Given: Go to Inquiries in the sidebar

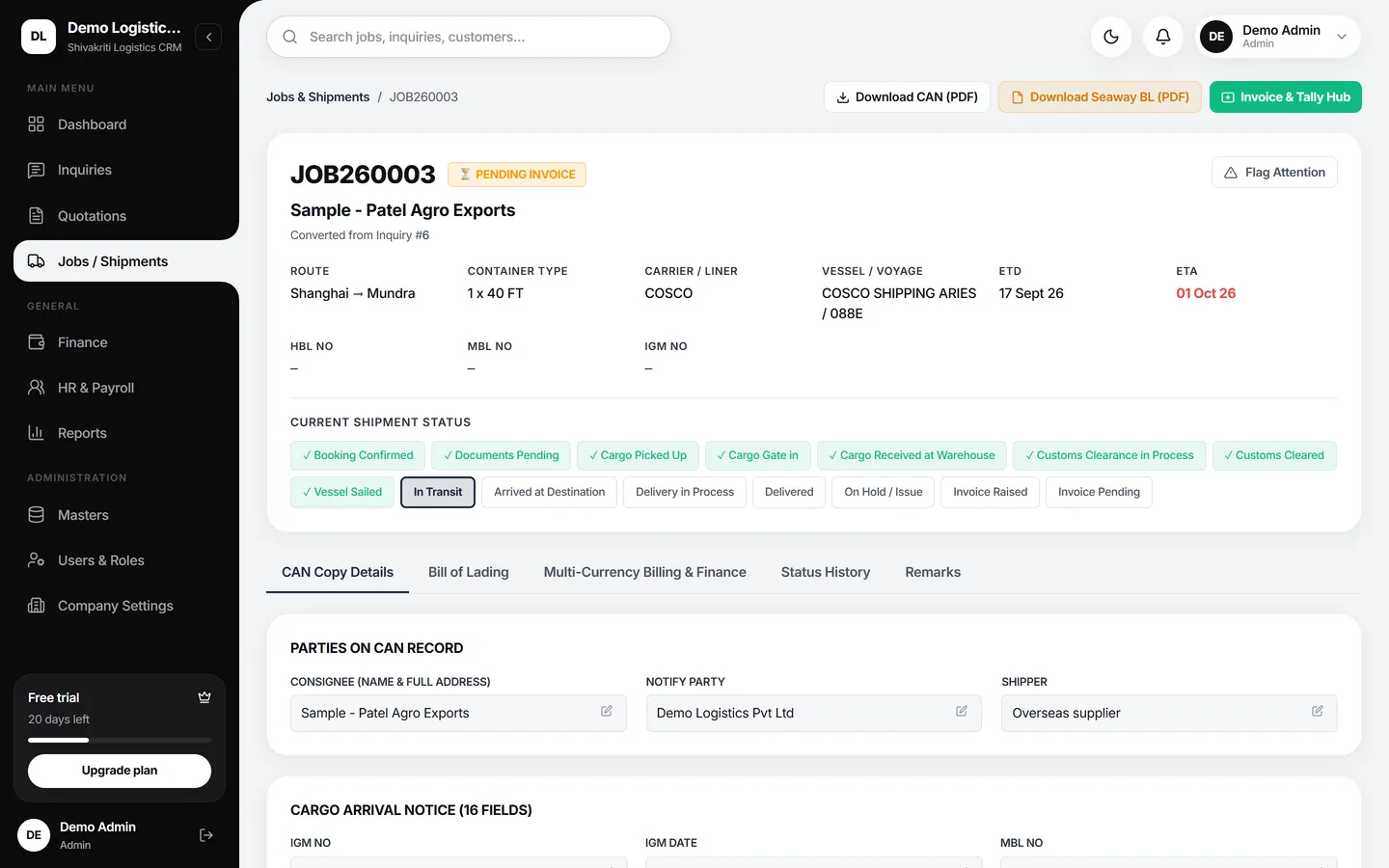Looking at the screenshot, I should tap(120, 170).
